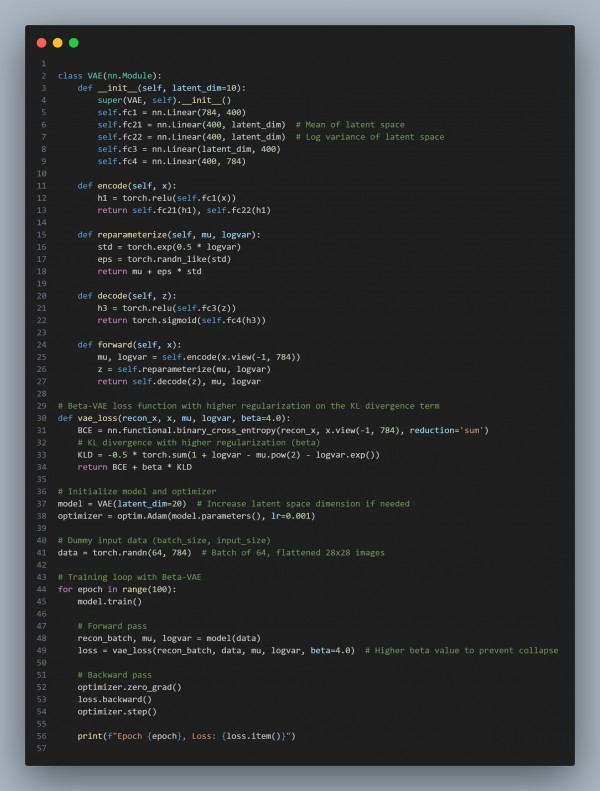Click '# Initialize model and optimizer' comment

pos(137,491)
